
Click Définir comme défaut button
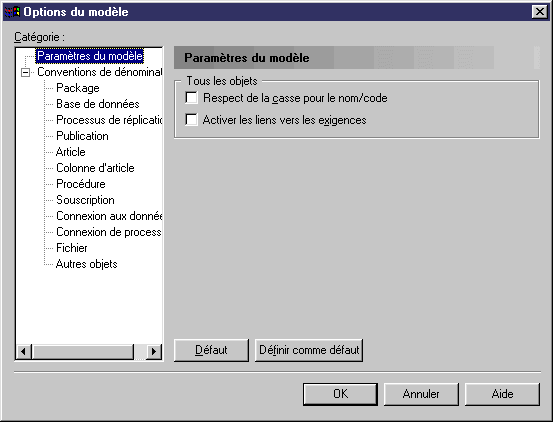(309, 350)
